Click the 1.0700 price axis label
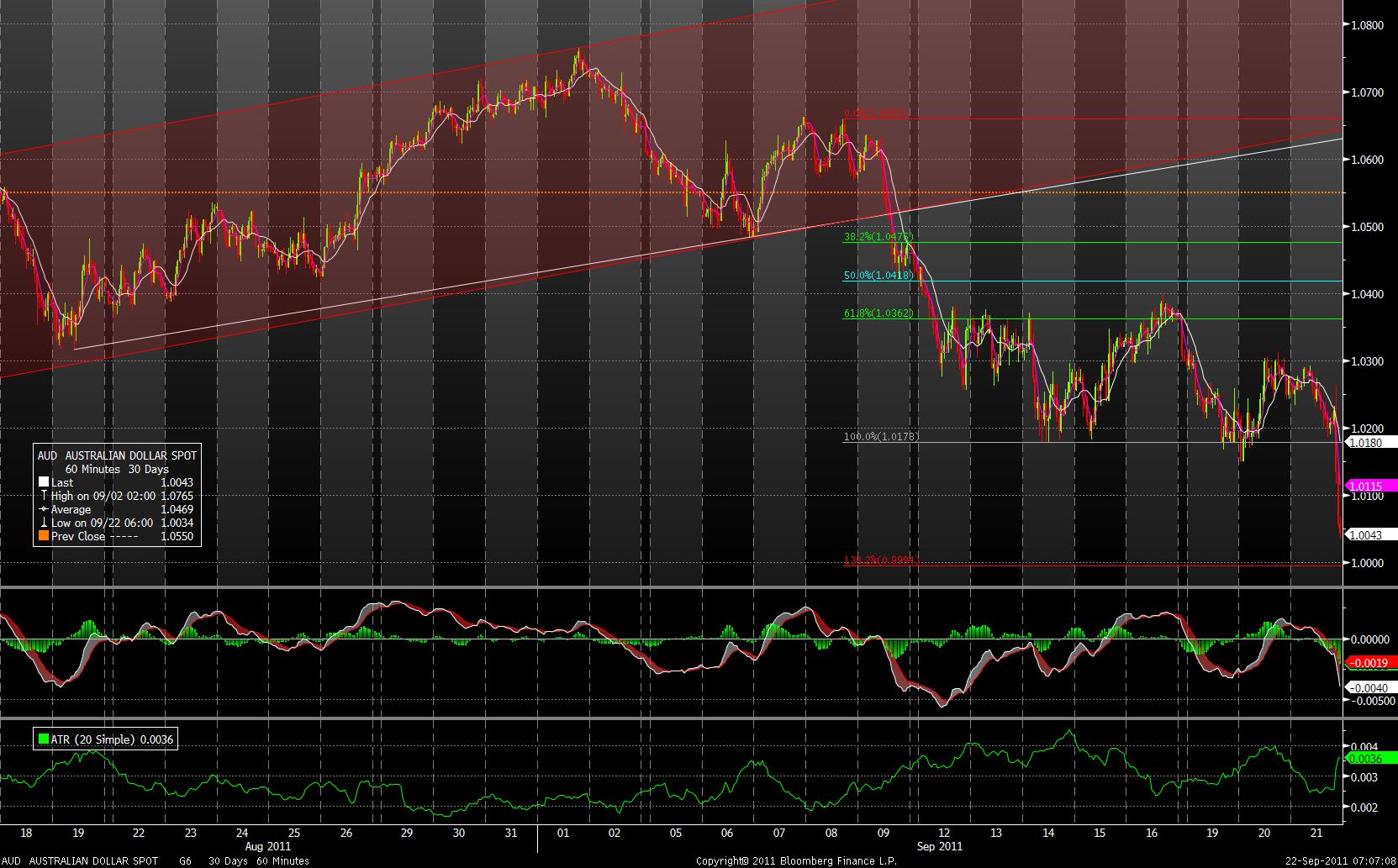1398x868 pixels. (1366, 92)
